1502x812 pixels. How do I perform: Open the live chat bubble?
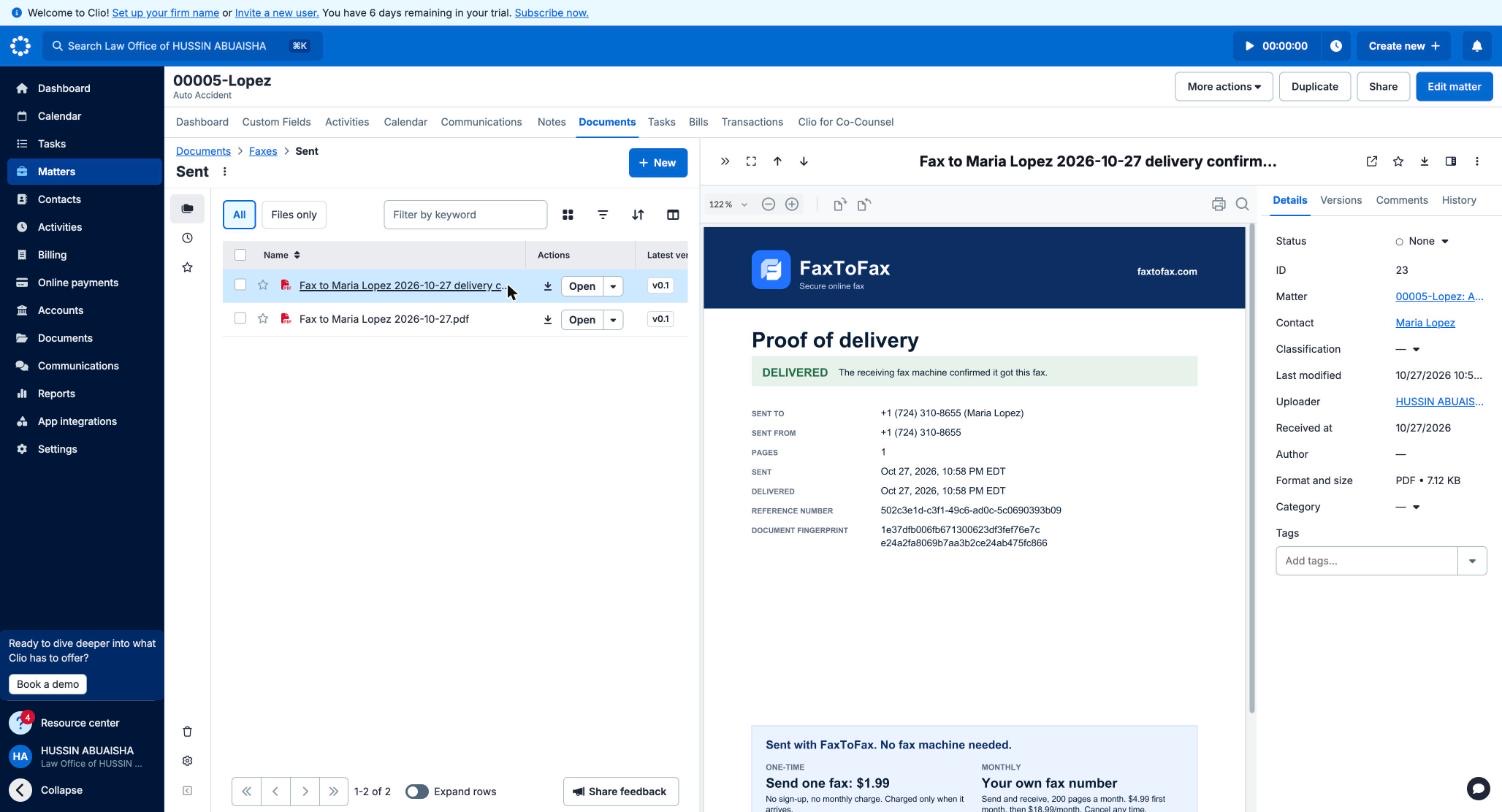1478,788
